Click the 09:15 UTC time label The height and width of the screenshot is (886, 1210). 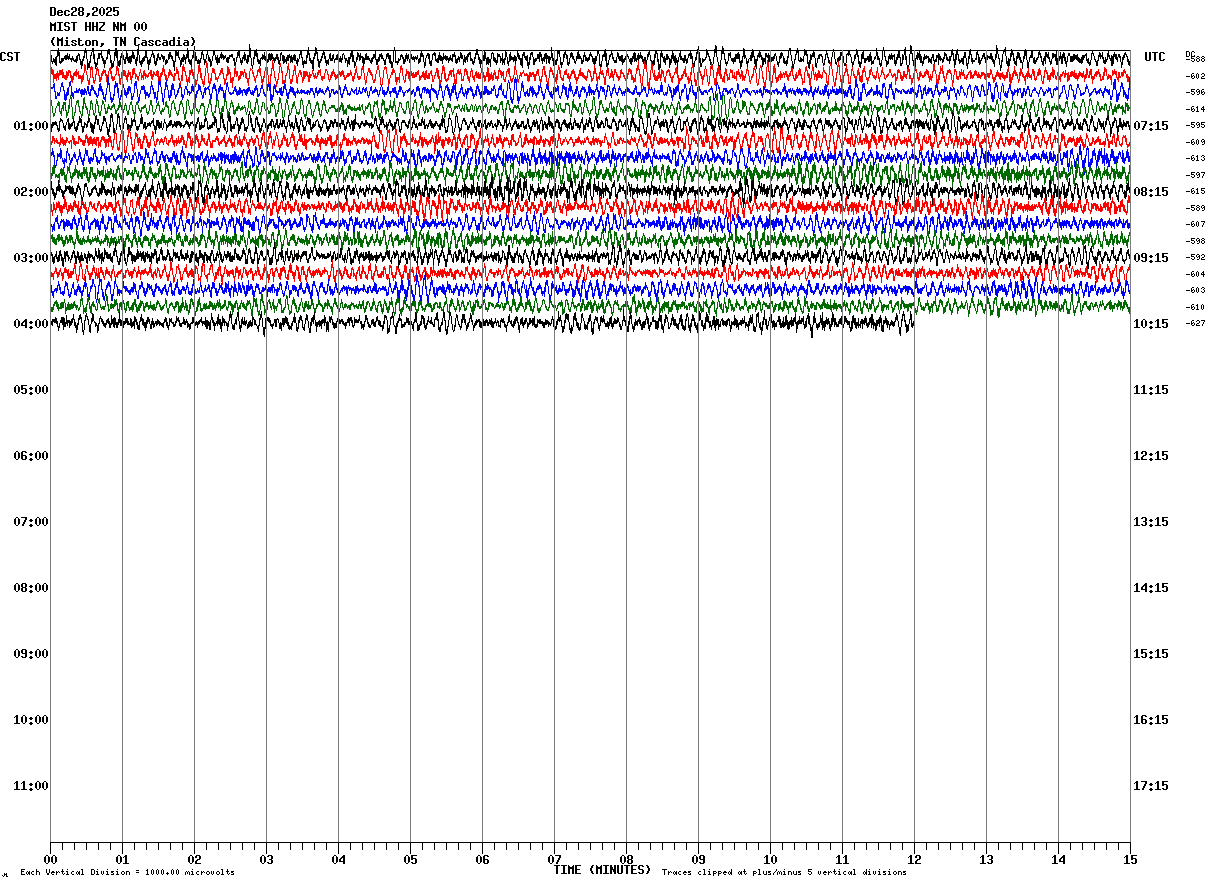[1151, 258]
